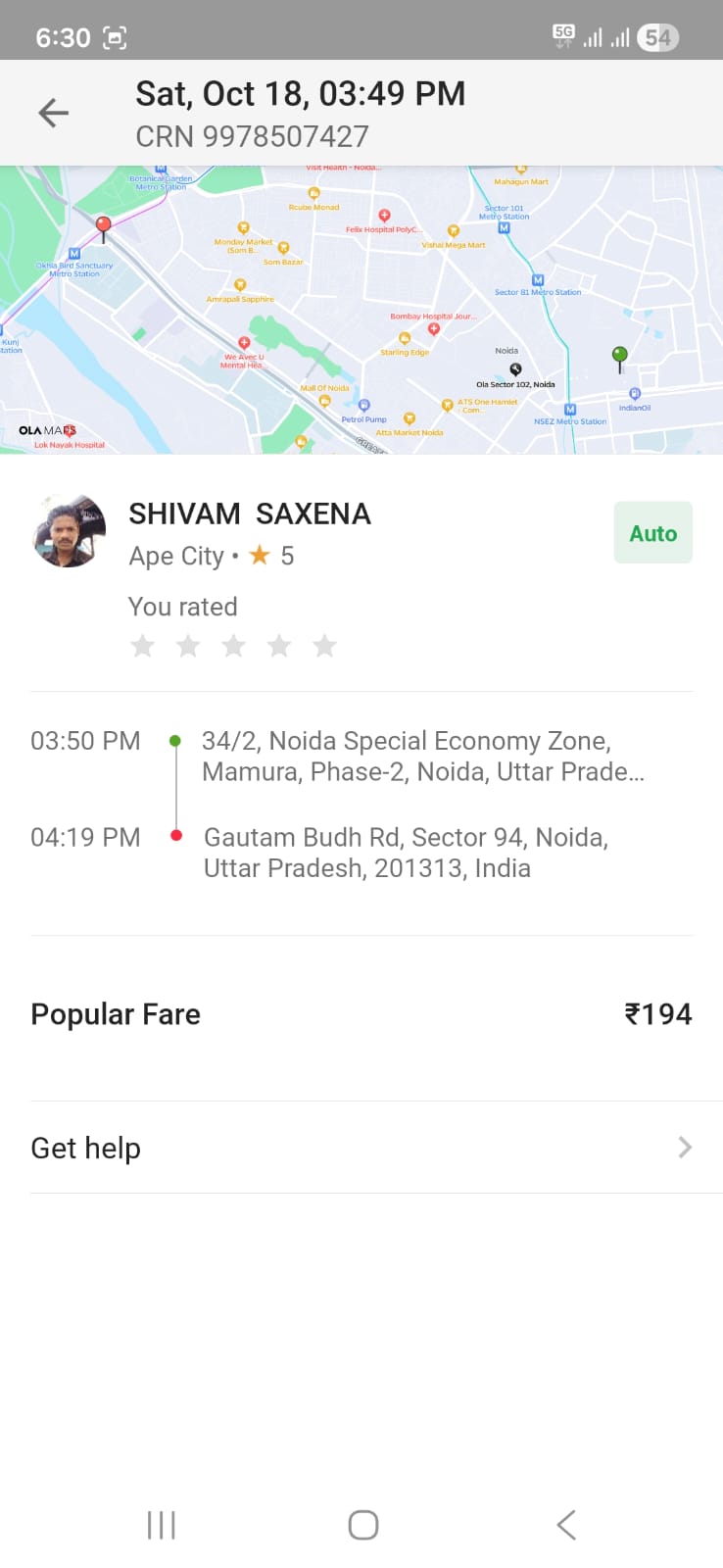This screenshot has height=1568, width=723.
Task: Open the Get help option
Action: tap(86, 1148)
